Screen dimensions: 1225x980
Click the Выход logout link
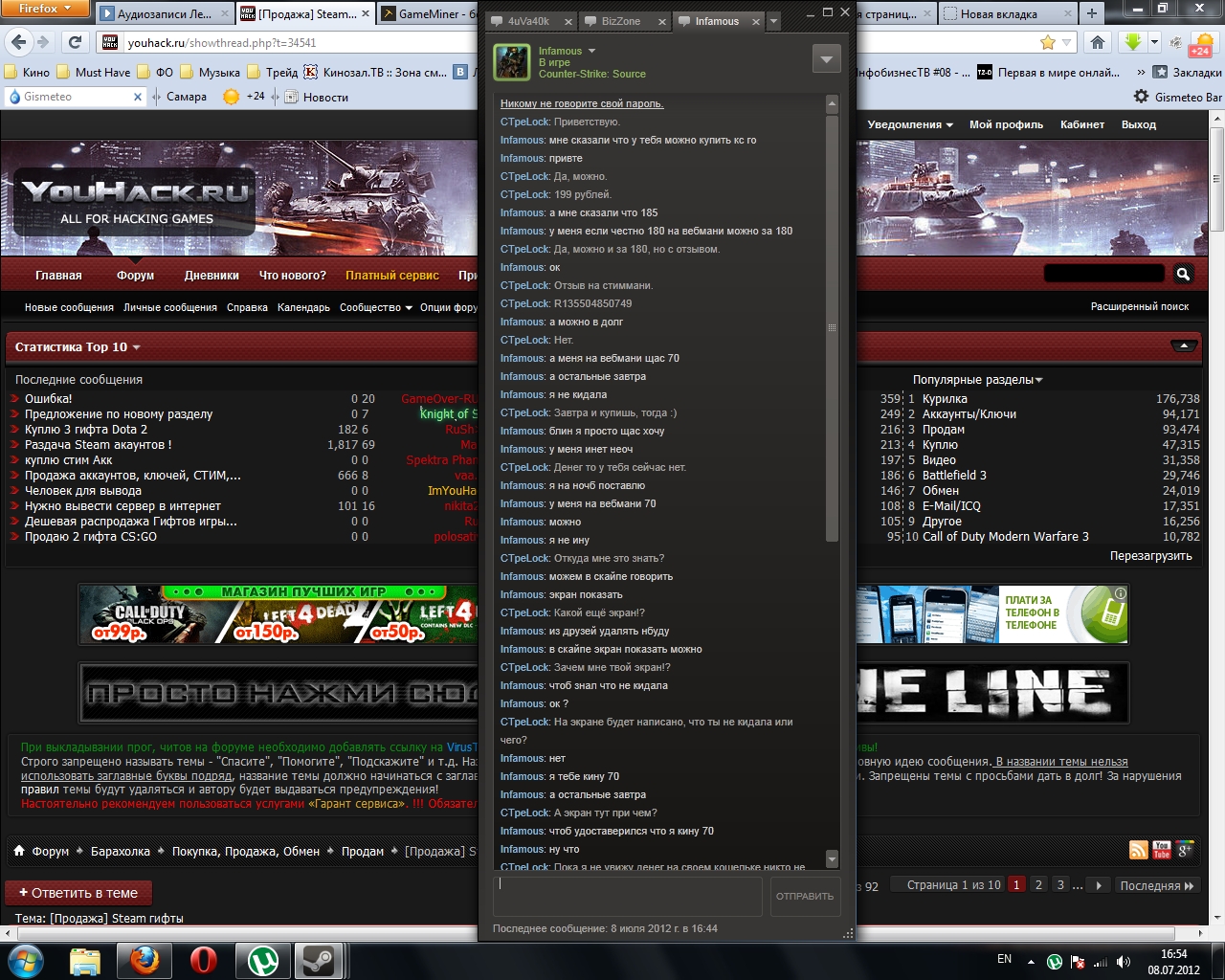pos(1139,124)
